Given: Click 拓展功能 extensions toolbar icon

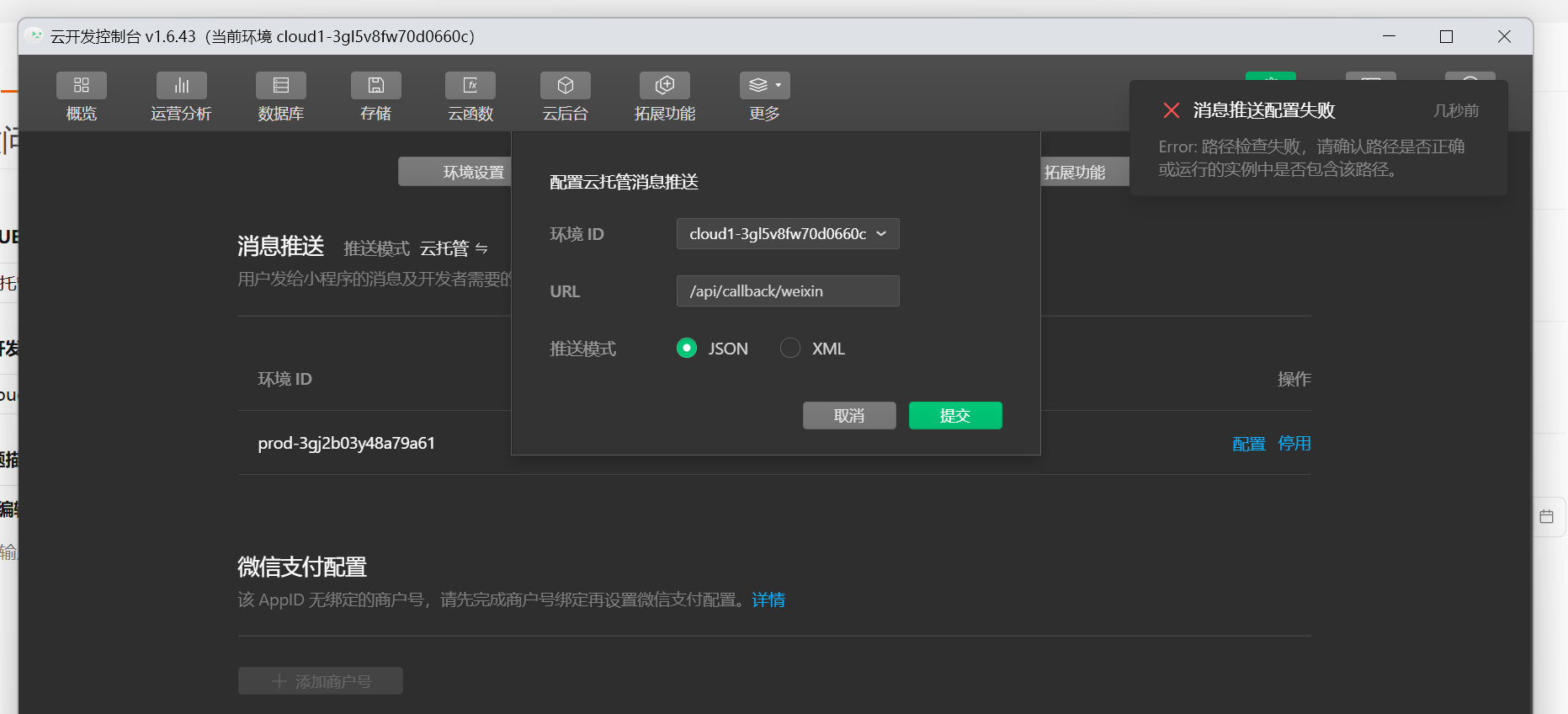Looking at the screenshot, I should [664, 86].
